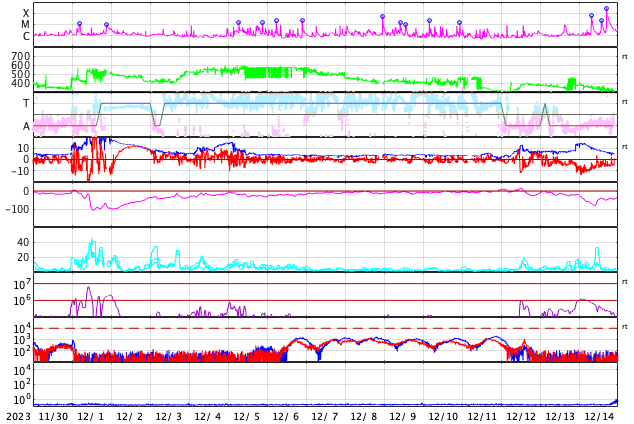Viewport: 634px width, 424px height.
Task: Click the -100 axis label
Action: [x=17, y=209]
